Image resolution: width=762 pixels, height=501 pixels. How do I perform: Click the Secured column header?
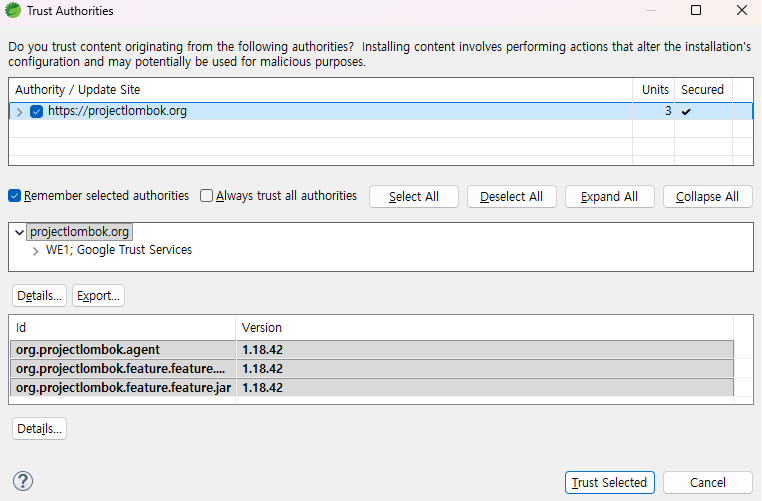pos(703,90)
